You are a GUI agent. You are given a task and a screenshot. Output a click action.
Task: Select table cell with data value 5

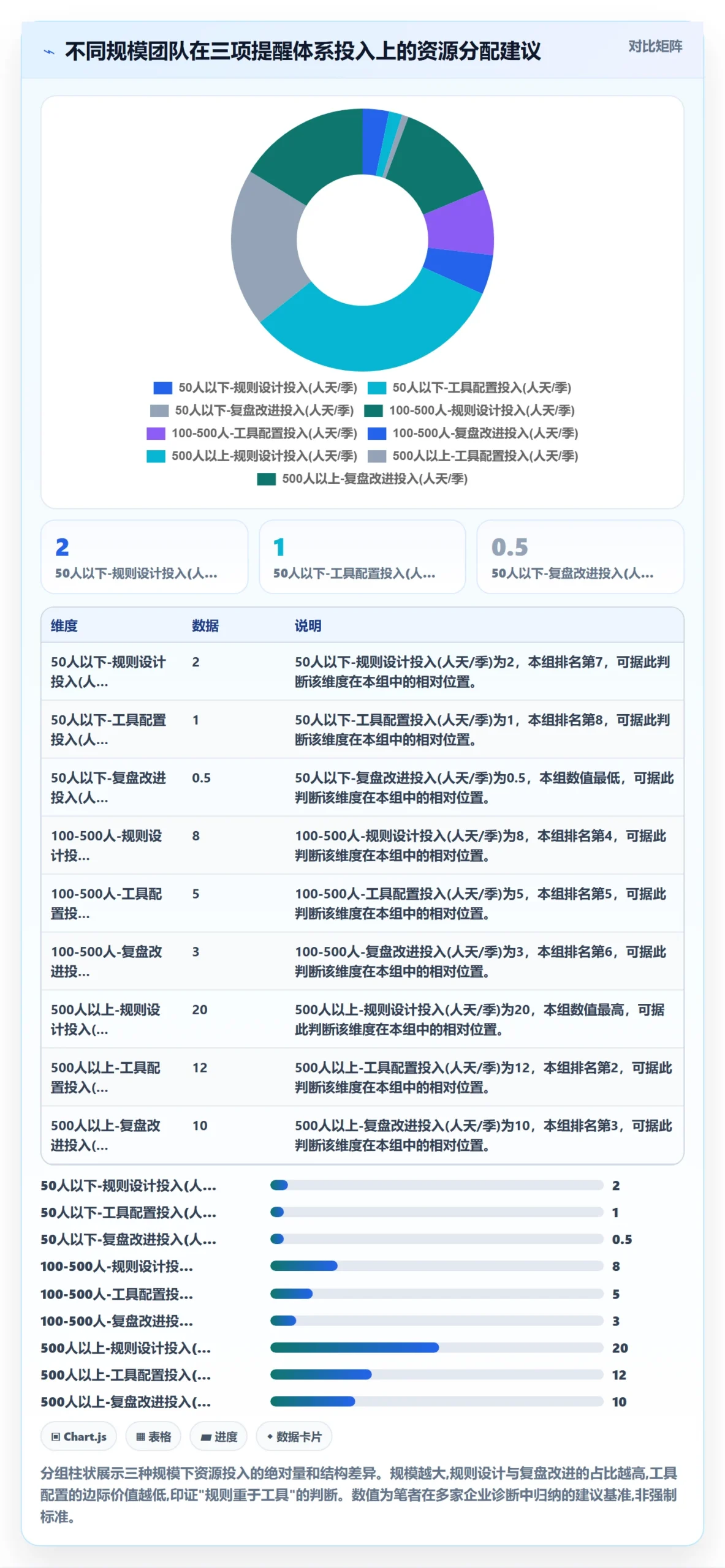click(x=233, y=903)
